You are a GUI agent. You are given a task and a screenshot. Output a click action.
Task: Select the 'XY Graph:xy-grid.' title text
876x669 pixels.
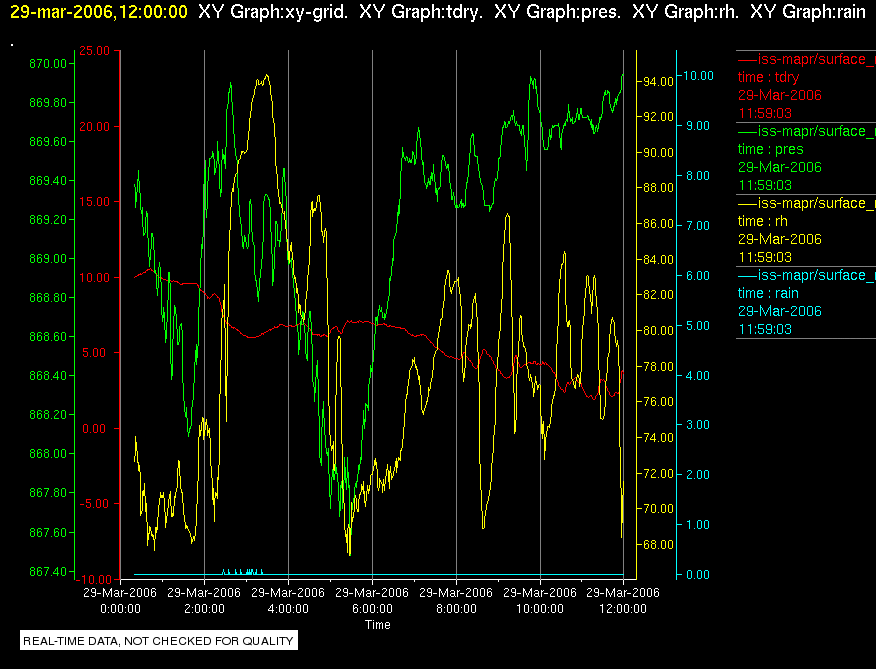[x=273, y=12]
